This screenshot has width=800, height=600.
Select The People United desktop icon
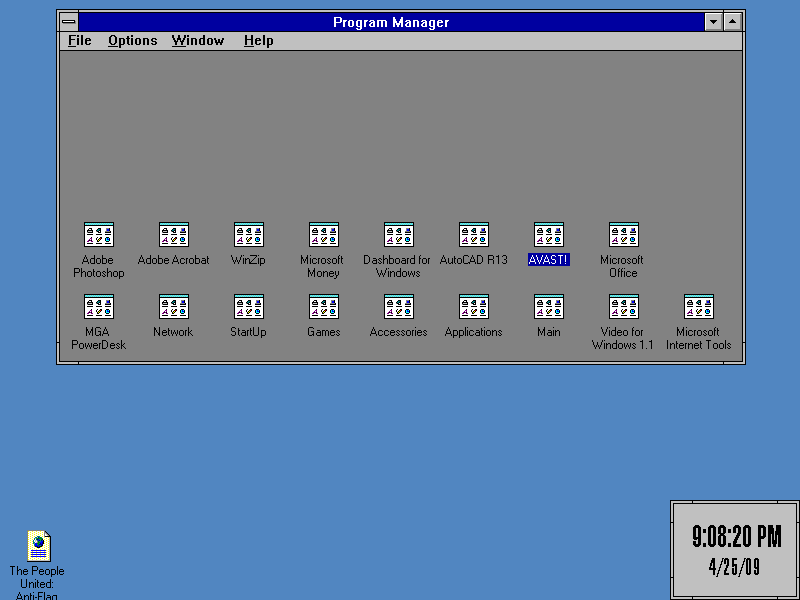pyautogui.click(x=38, y=546)
